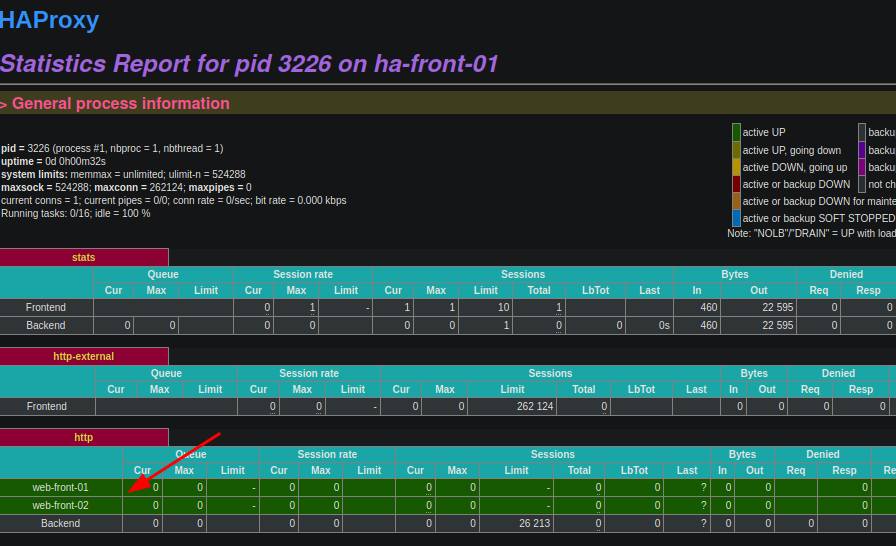896x546 pixels.
Task: Select the web-front-02 server name cell
Action: pyautogui.click(x=60, y=506)
